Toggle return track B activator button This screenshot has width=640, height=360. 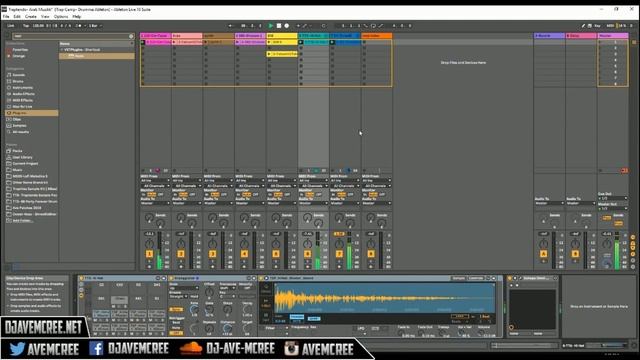tap(575, 254)
